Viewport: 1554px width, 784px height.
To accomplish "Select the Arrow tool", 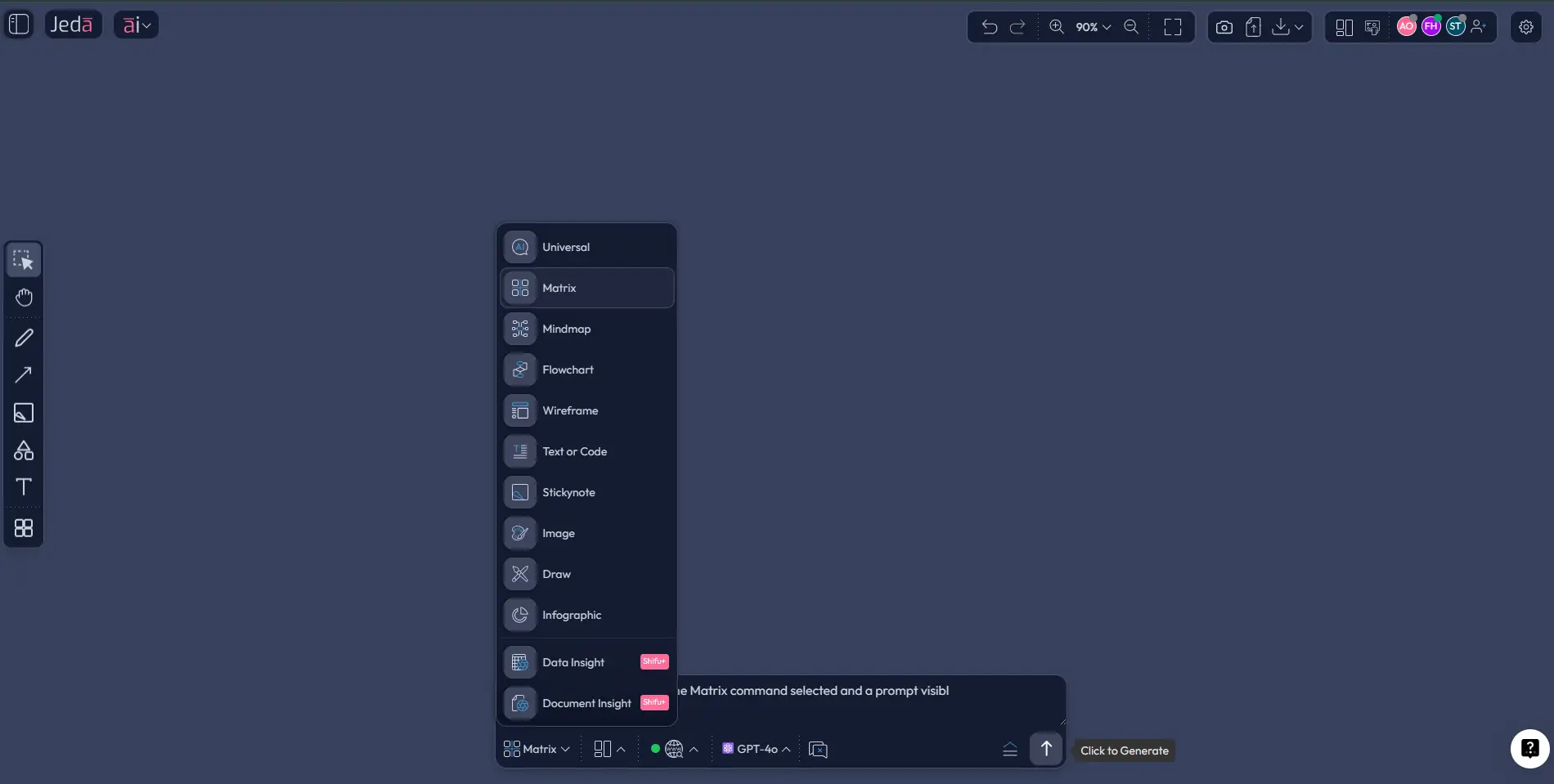I will point(23,375).
